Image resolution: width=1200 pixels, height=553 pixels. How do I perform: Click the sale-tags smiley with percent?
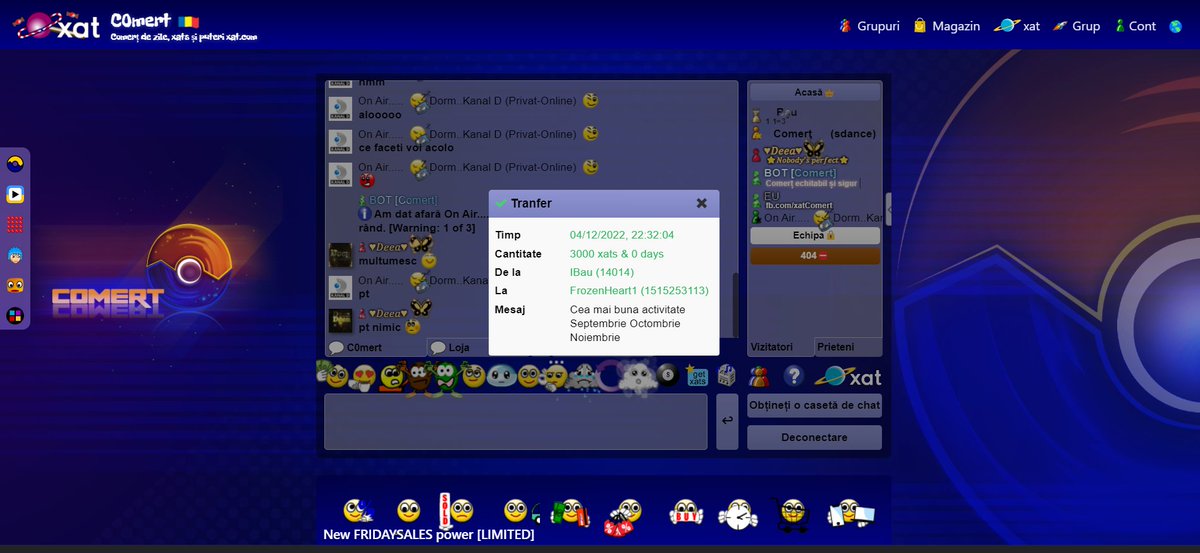click(623, 515)
